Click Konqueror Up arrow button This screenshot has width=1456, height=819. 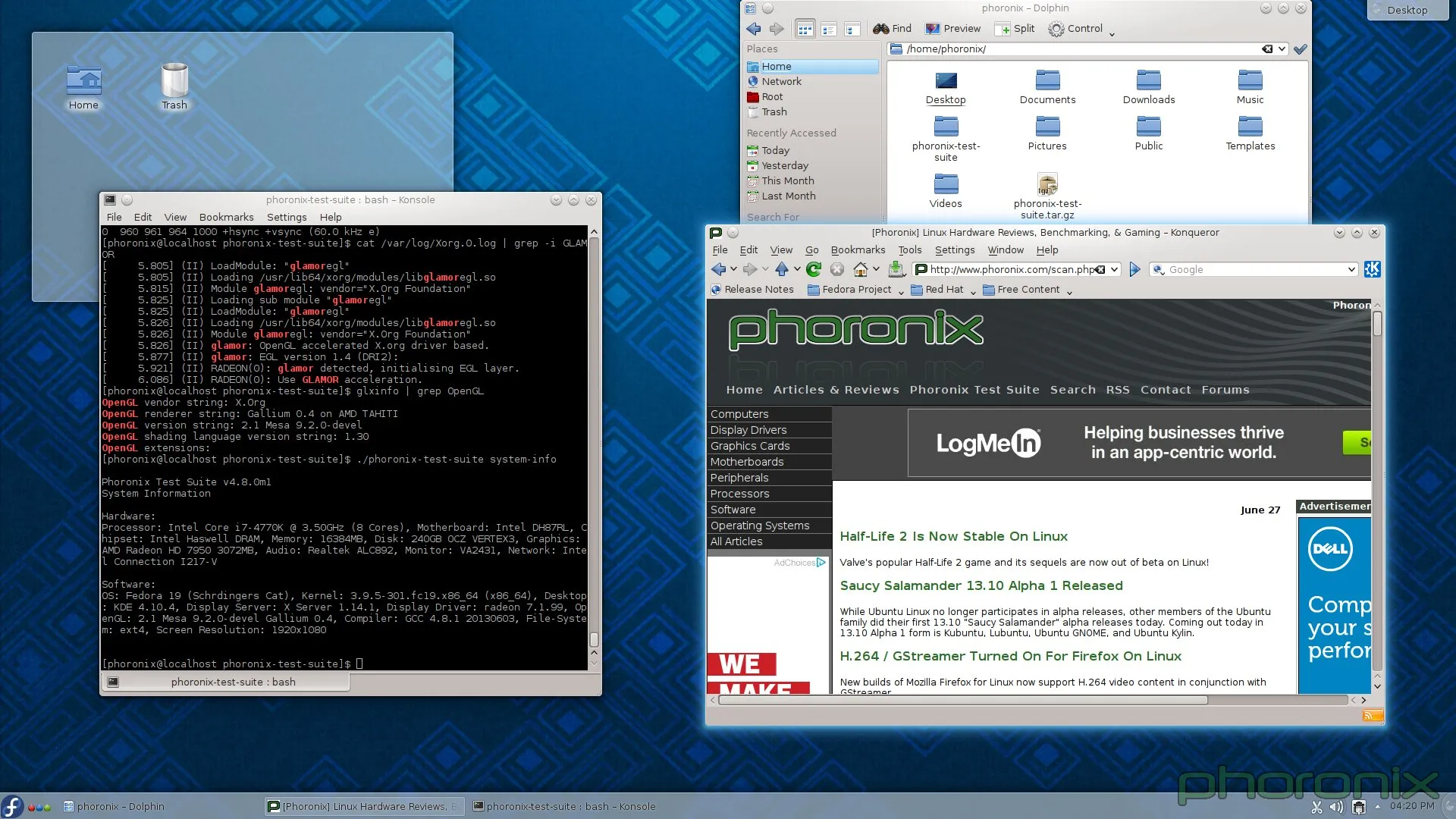(782, 269)
